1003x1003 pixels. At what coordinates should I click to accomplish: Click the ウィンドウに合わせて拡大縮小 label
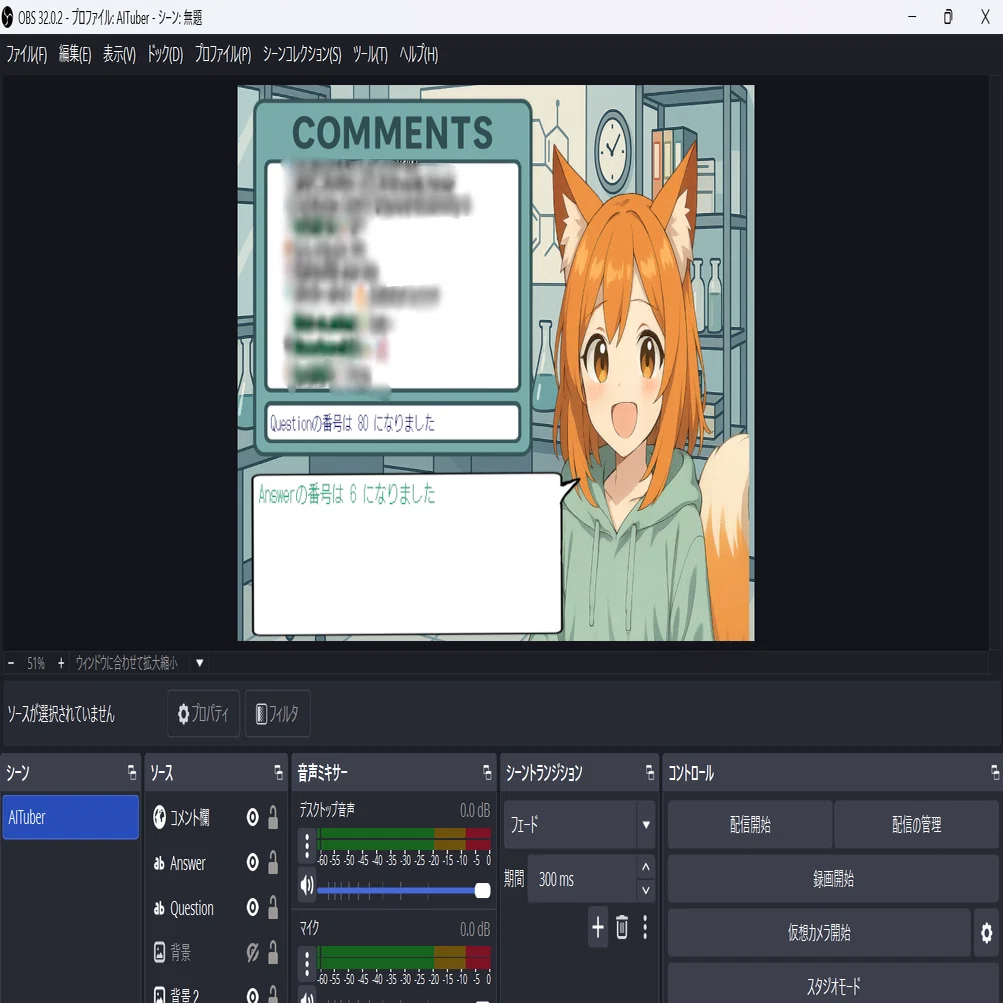tap(127, 663)
